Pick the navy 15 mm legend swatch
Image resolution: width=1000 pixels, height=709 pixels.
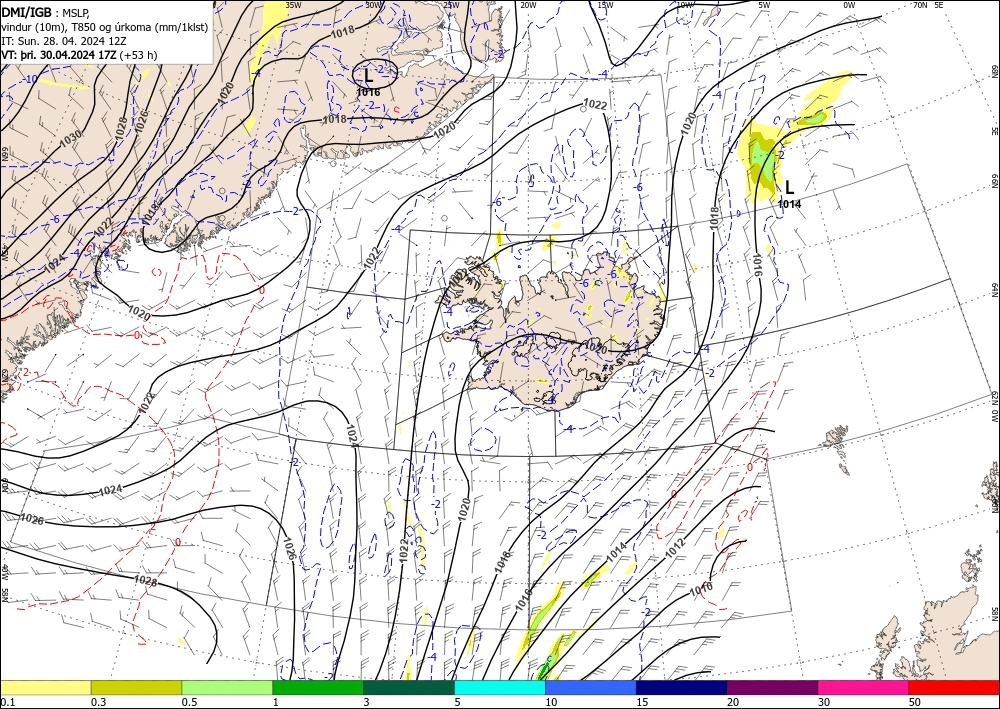click(x=682, y=687)
